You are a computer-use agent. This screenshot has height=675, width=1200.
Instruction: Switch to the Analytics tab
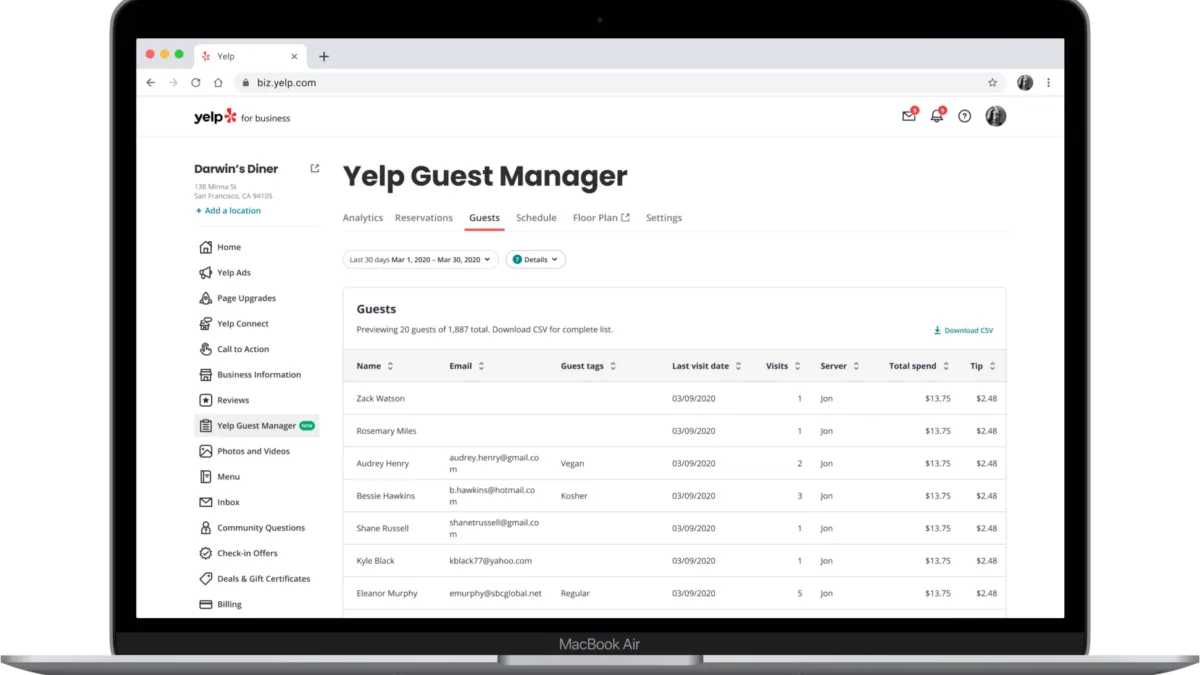pyautogui.click(x=363, y=218)
